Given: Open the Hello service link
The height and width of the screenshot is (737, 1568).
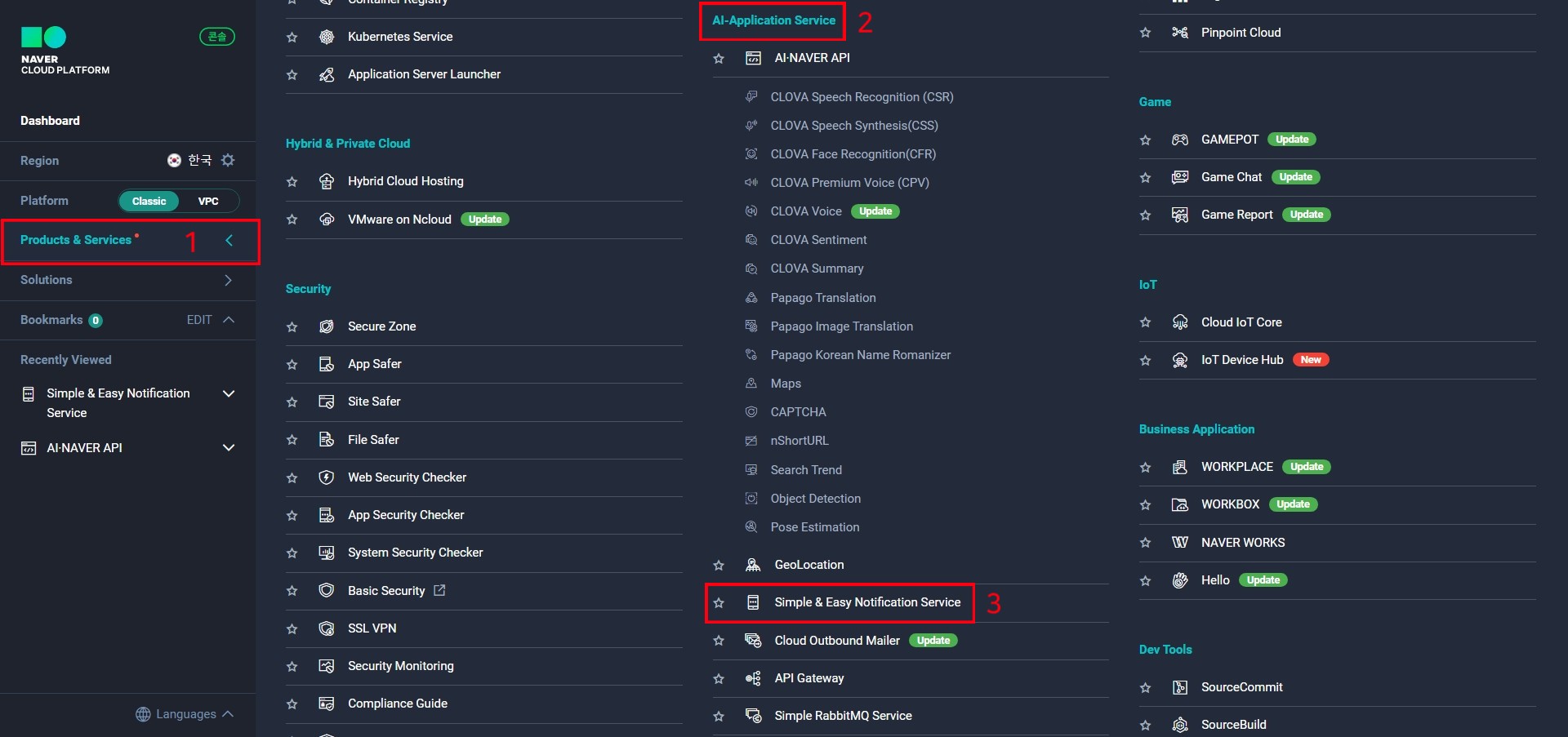Looking at the screenshot, I should click(x=1215, y=580).
